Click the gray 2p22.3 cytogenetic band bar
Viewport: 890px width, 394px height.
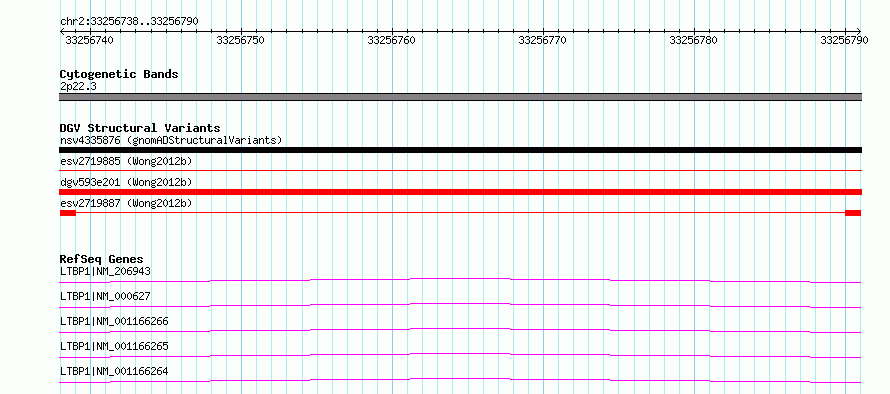[460, 97]
